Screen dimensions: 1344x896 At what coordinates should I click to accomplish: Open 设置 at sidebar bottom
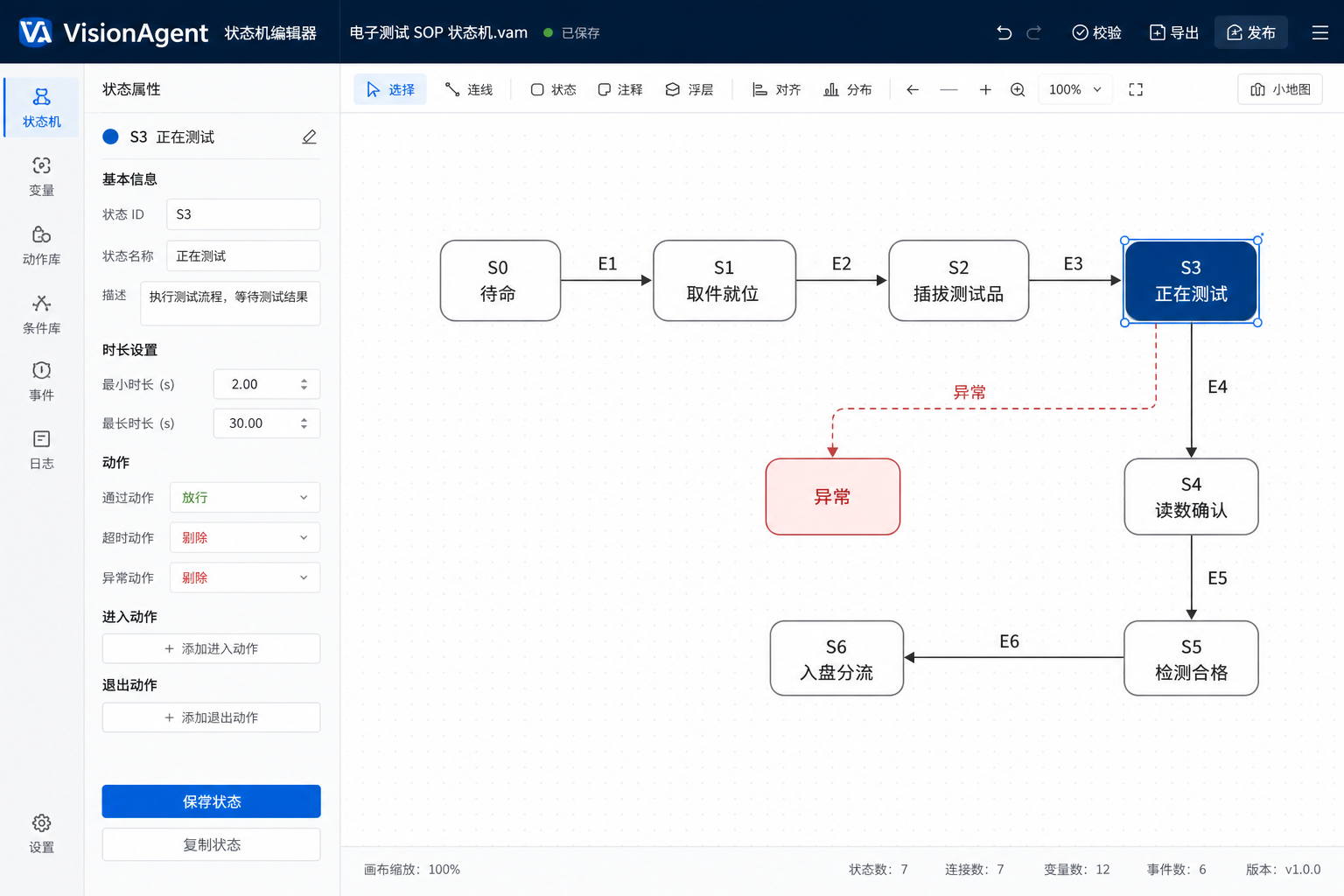(41, 834)
